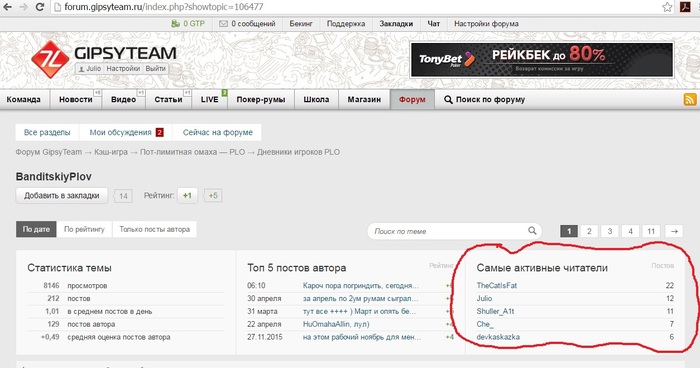This screenshot has height=368, width=700.
Task: Open the Julio profile link under logo
Action: (x=89, y=68)
